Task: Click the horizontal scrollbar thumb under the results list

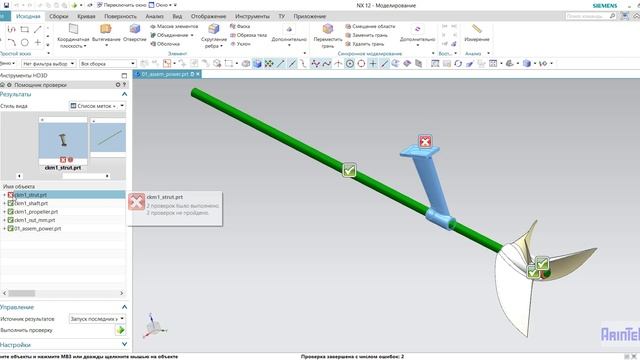Action: [x=22, y=293]
